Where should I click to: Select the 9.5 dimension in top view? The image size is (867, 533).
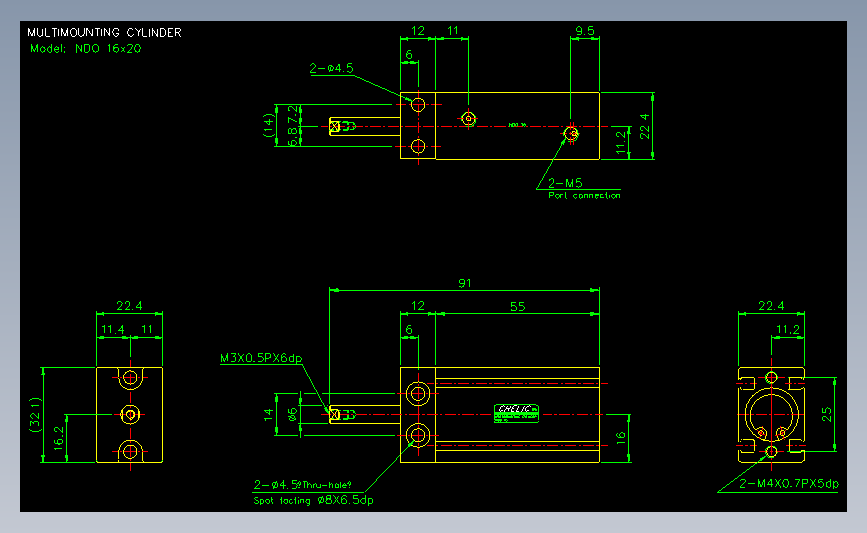(584, 31)
